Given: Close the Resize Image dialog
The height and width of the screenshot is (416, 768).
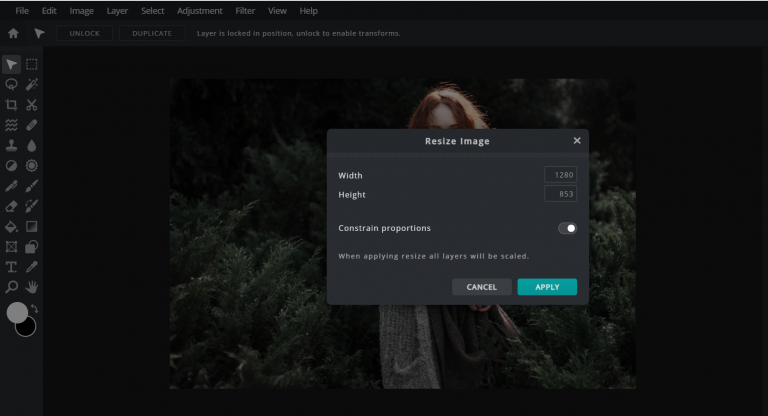Looking at the screenshot, I should (577, 141).
